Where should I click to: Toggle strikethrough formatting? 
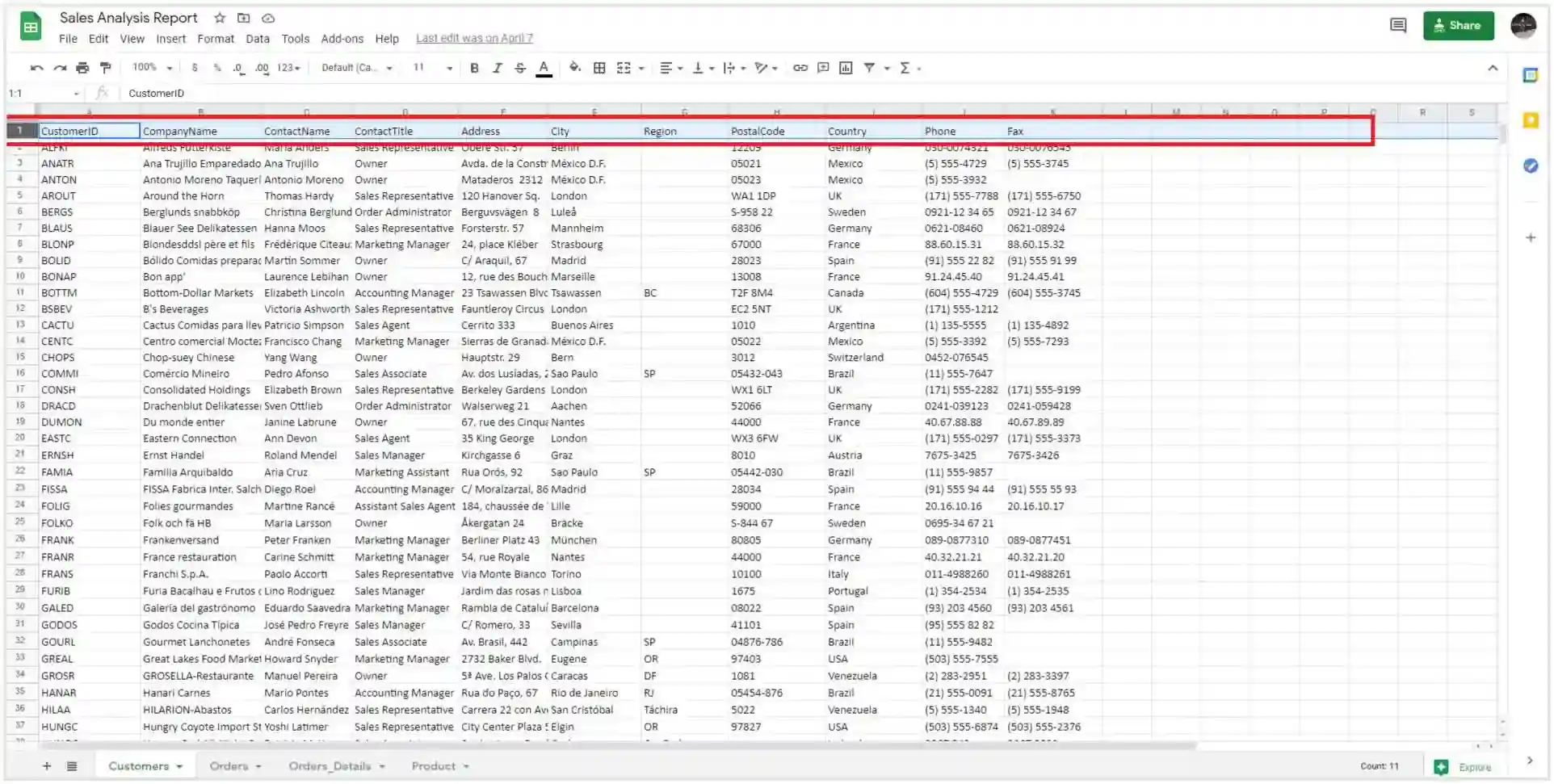click(520, 68)
